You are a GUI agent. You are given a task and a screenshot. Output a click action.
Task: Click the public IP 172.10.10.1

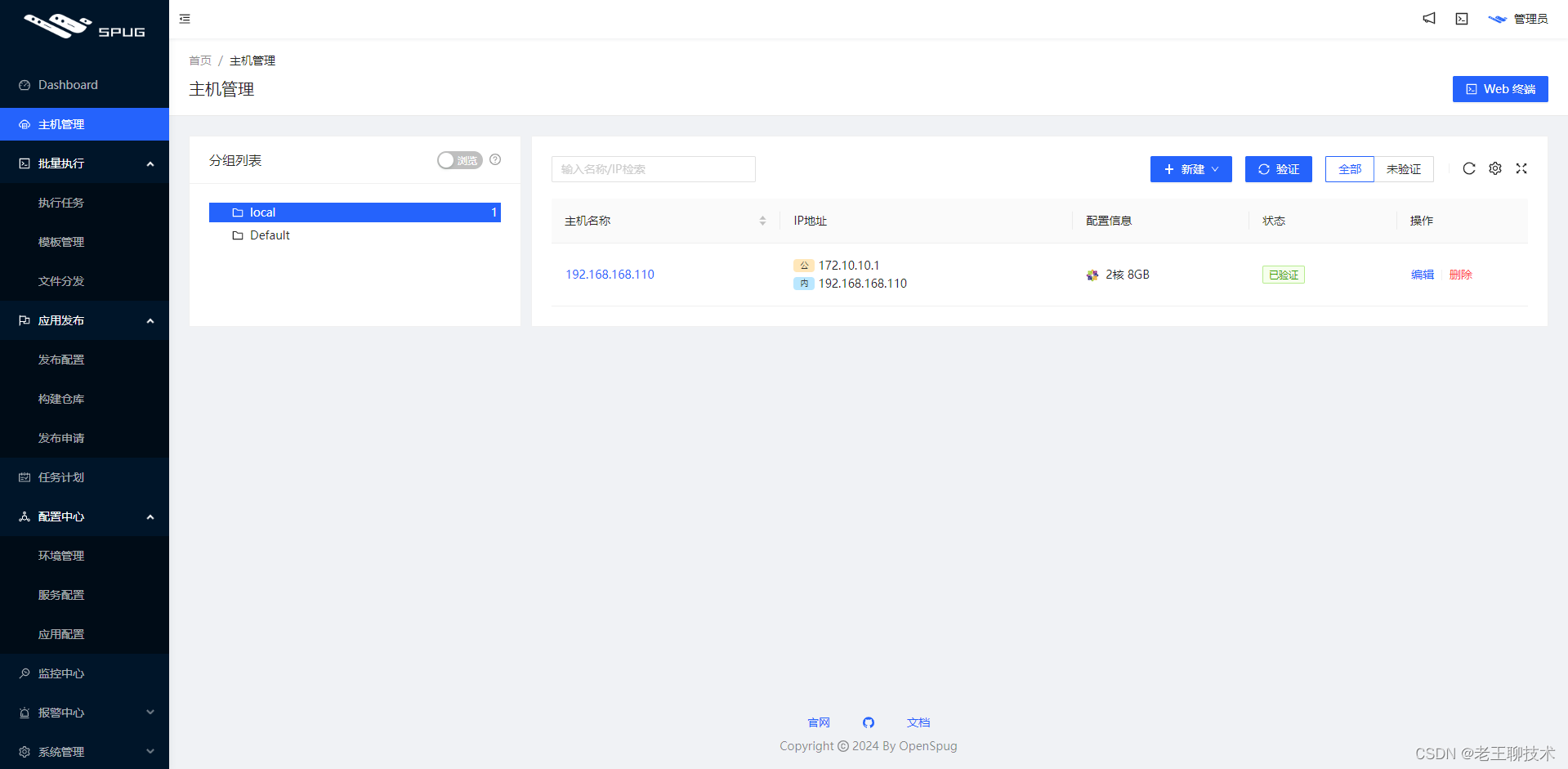coord(849,266)
